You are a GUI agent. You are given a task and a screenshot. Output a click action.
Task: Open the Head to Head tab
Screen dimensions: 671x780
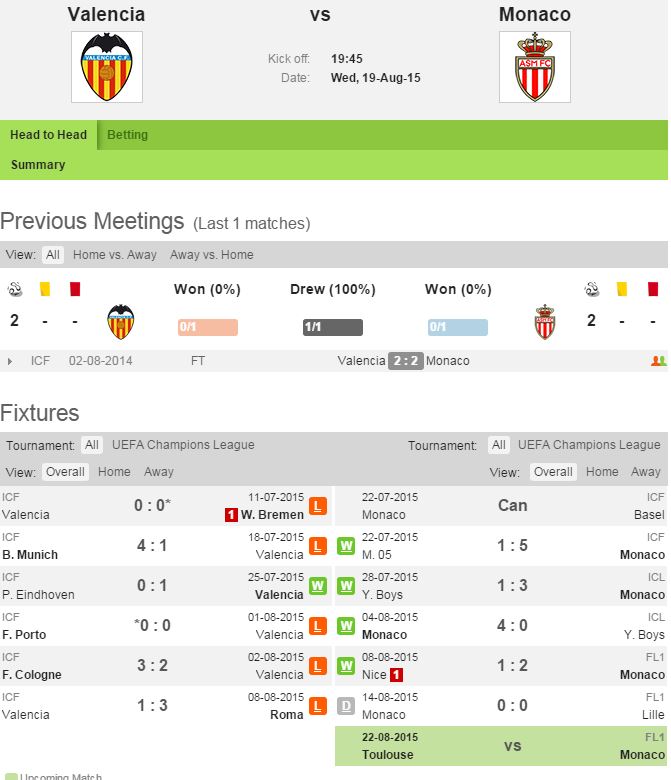click(x=48, y=135)
